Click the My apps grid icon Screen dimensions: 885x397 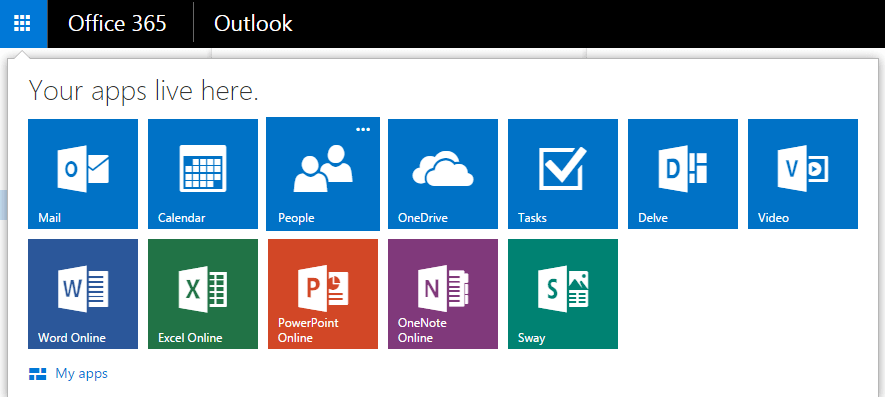click(37, 374)
